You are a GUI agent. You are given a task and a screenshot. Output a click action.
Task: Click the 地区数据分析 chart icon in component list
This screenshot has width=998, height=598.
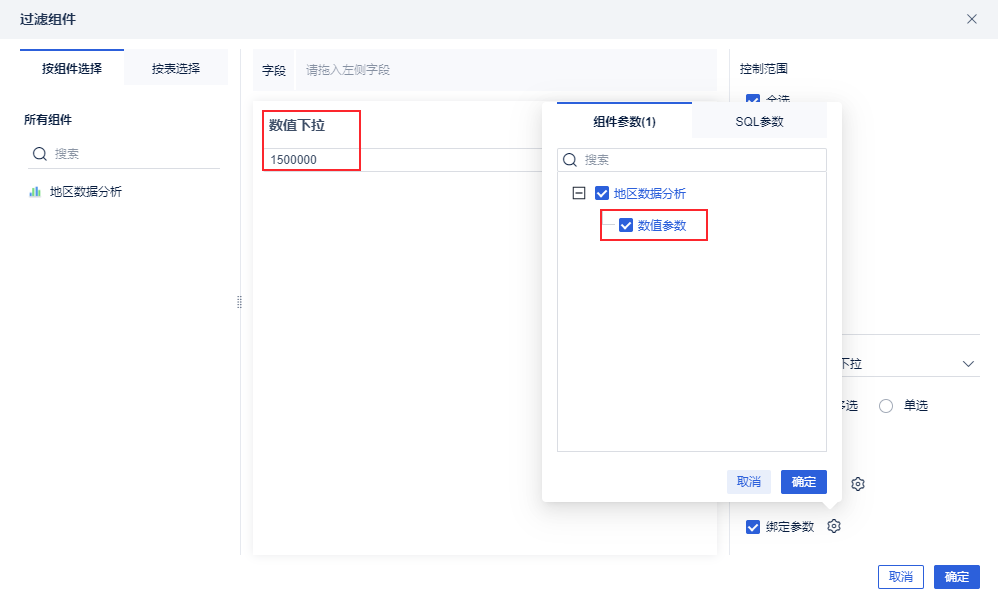35,192
